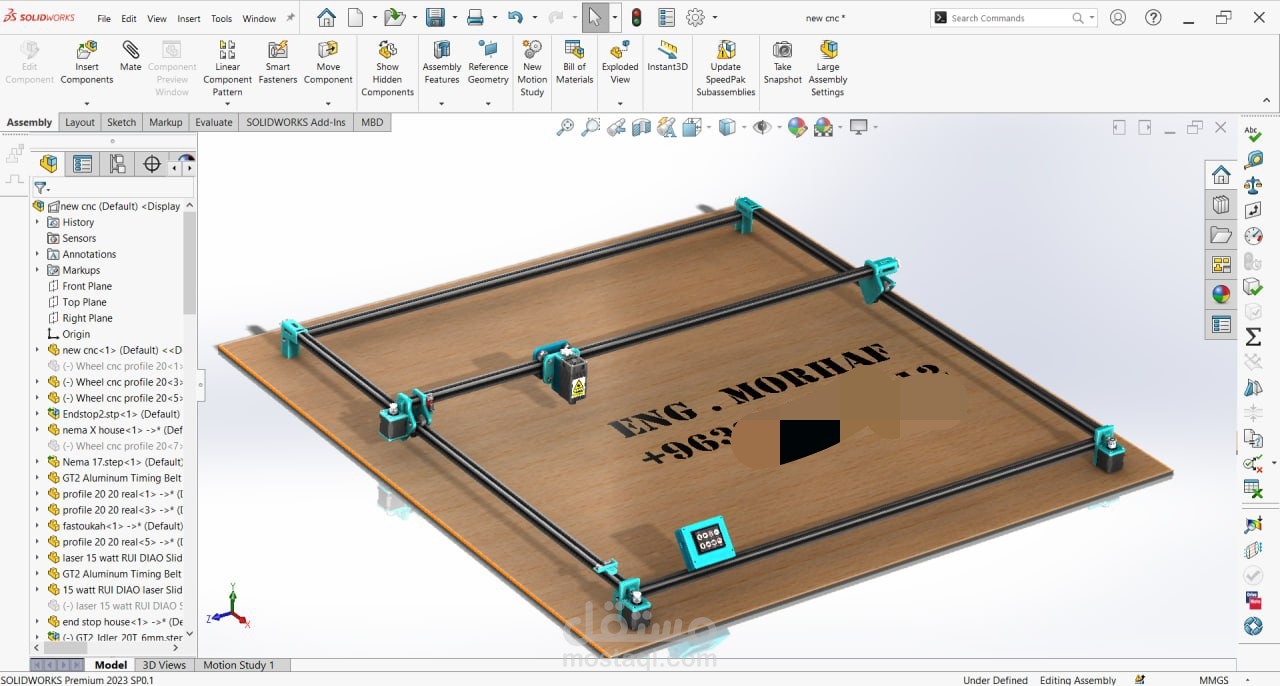Open ConfigurationManager tab
The width and height of the screenshot is (1280, 686).
point(117,164)
